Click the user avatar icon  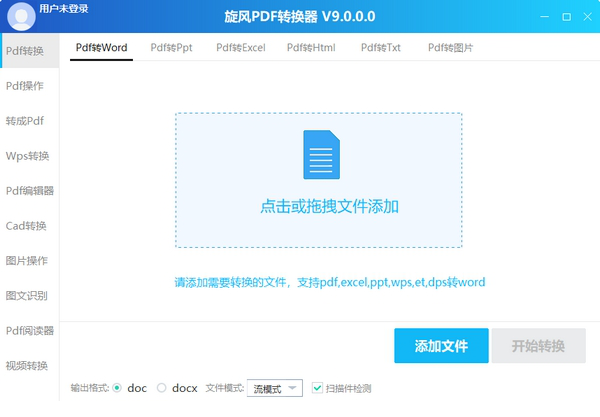(21, 16)
